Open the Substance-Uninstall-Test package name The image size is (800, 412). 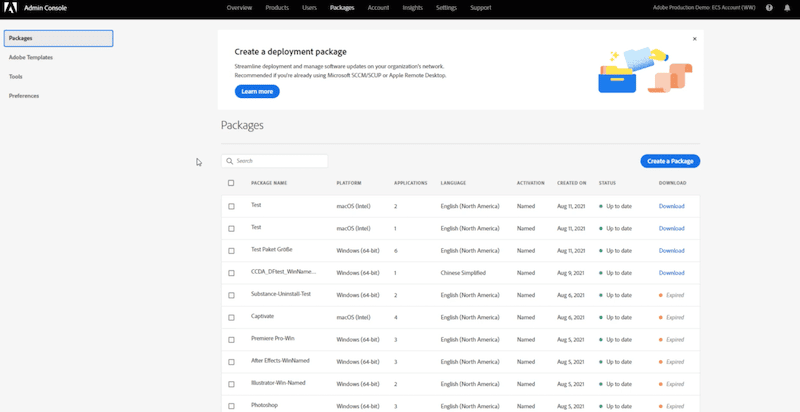[281, 294]
